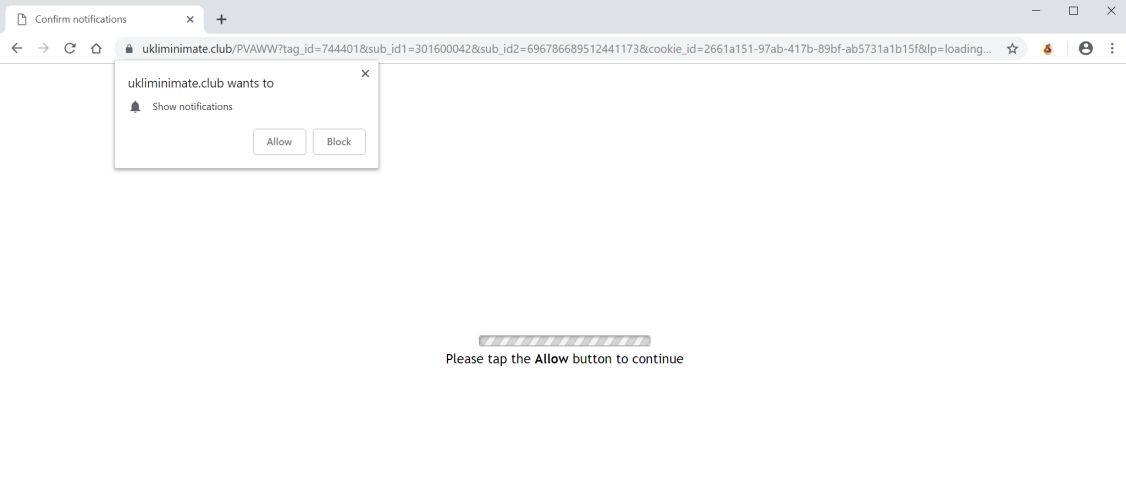Open Chrome's three-dot menu

click(1112, 48)
